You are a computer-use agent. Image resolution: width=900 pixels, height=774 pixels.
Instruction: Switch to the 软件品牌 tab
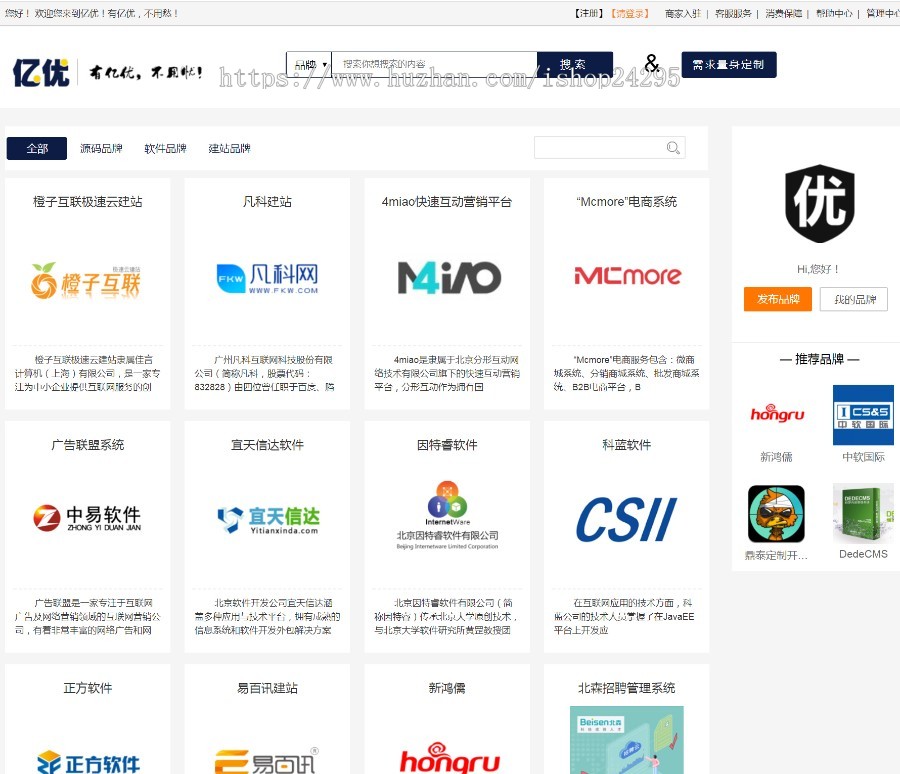pyautogui.click(x=165, y=147)
